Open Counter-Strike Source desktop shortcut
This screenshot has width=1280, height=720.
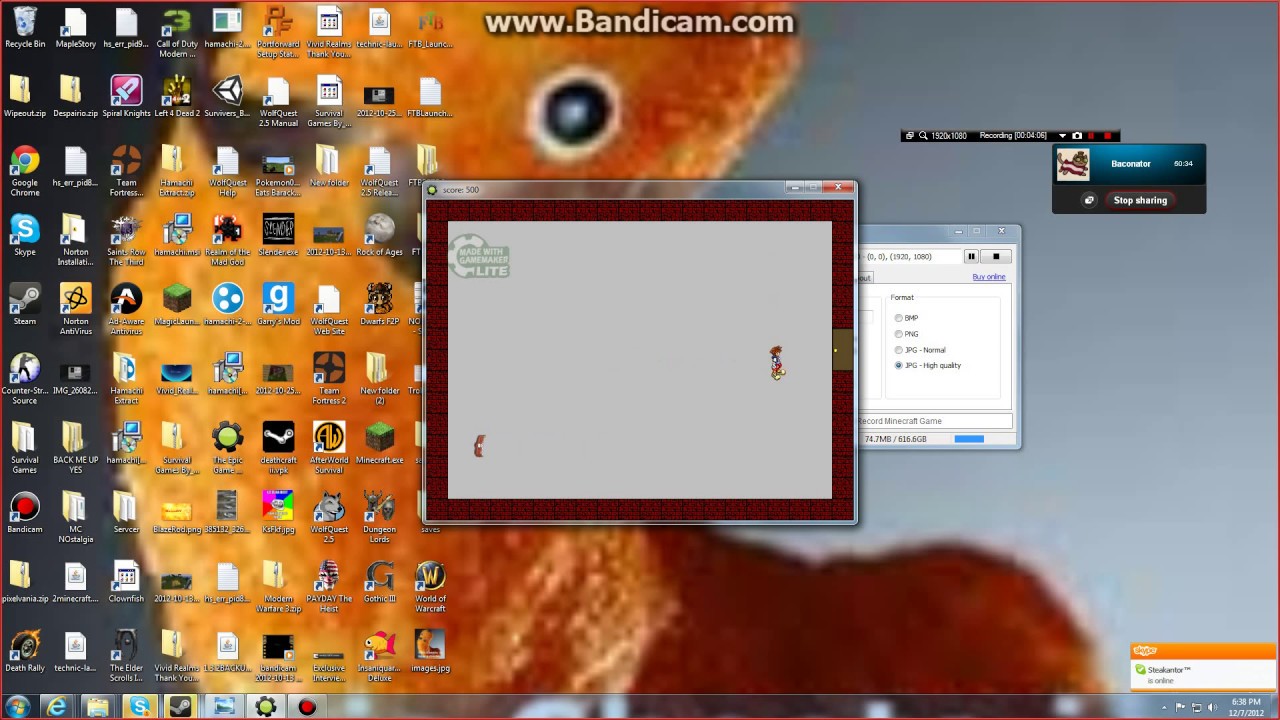25,378
